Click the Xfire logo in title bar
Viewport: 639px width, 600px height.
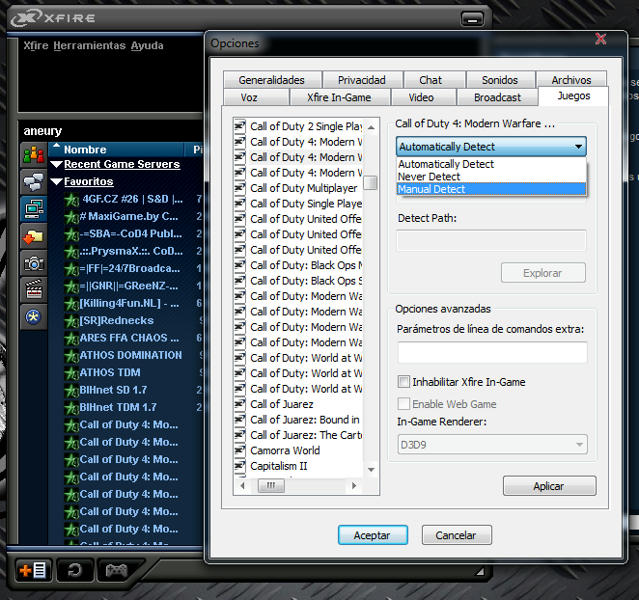(x=53, y=18)
